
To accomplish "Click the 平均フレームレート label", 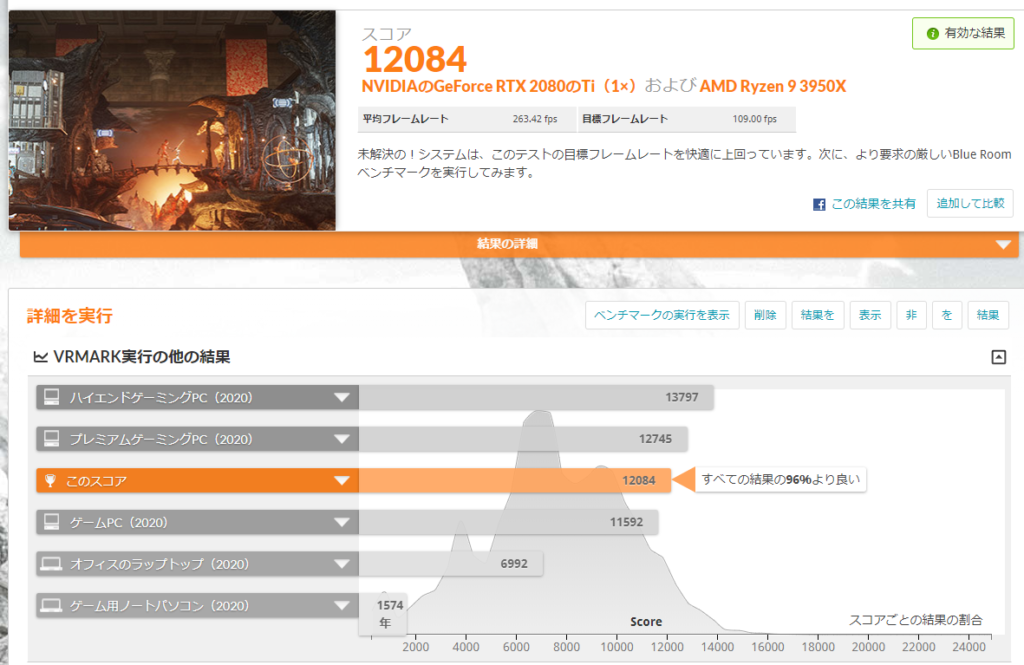I will (406, 119).
